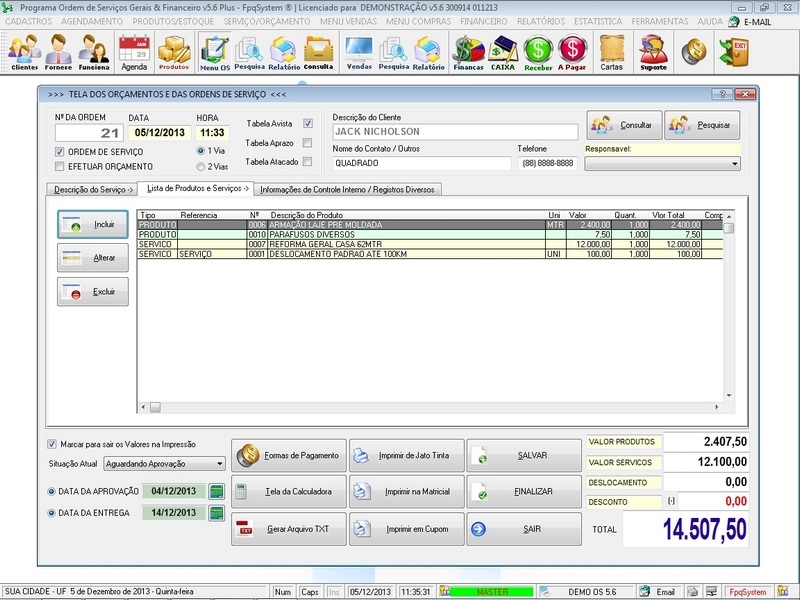Open the Suporte icon
Image resolution: width=800 pixels, height=600 pixels.
(653, 52)
